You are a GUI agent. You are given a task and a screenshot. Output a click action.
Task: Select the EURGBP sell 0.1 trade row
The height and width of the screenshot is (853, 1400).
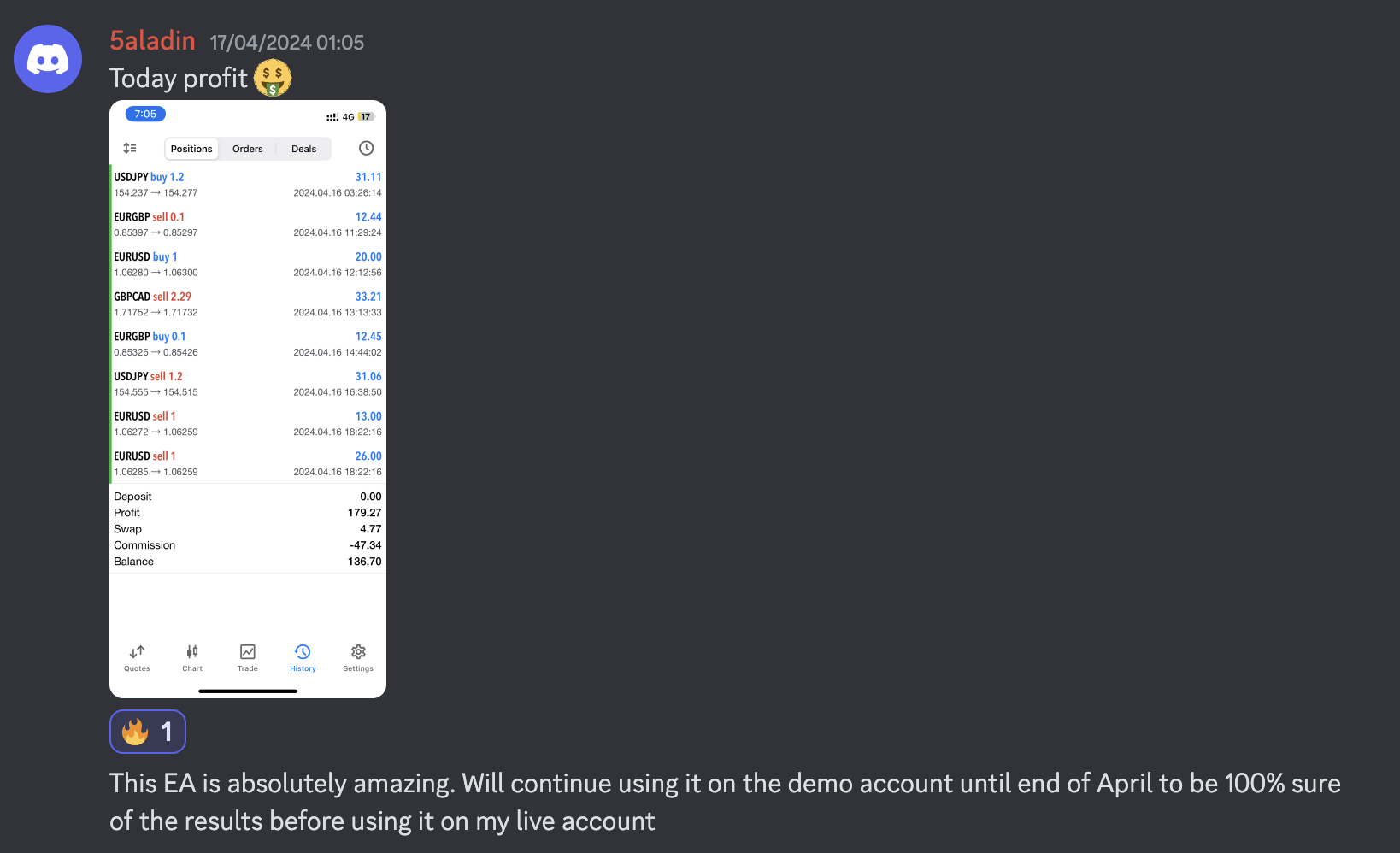[x=248, y=225]
